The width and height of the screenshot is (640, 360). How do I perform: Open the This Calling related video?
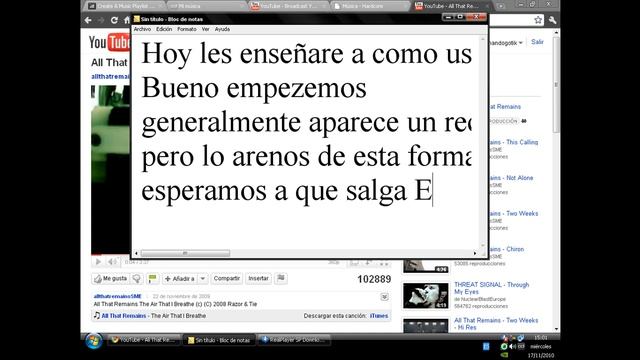(515, 142)
